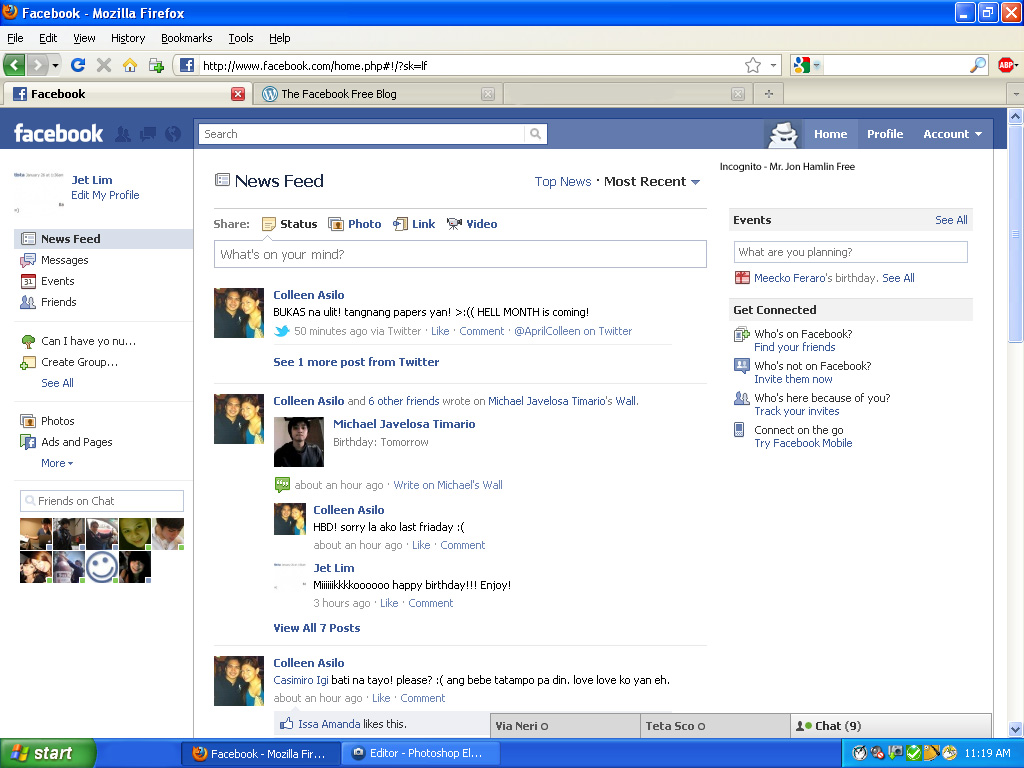This screenshot has height=768, width=1024.
Task: Open the Bookmarks menu
Action: click(186, 38)
